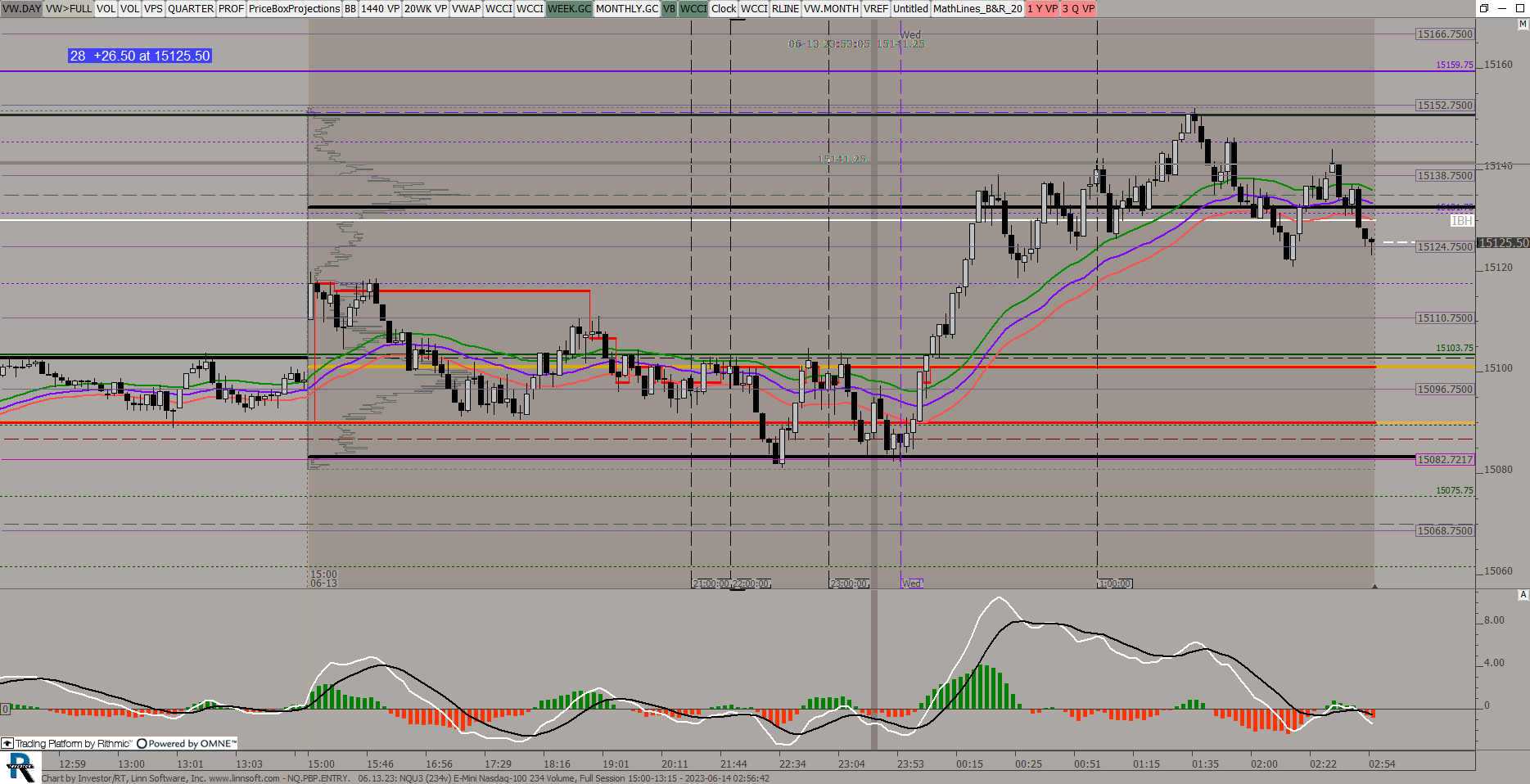Click the 15166.7500 price label
This screenshot has height=784, width=1530.
[x=1445, y=34]
